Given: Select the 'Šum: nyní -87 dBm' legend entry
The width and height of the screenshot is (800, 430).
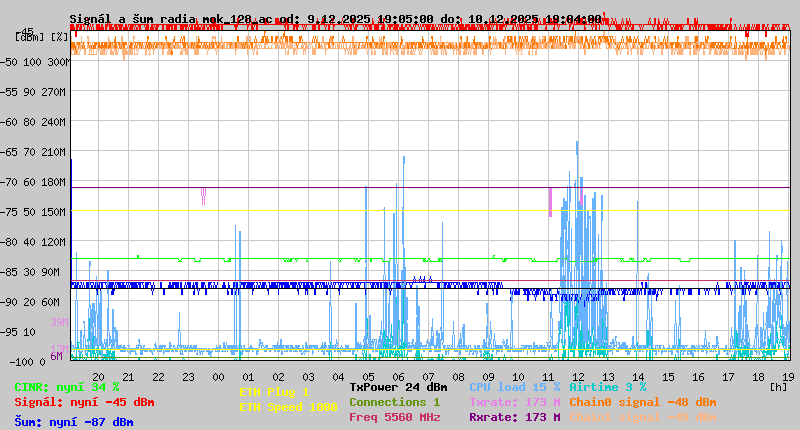Looking at the screenshot, I should click(73, 422).
